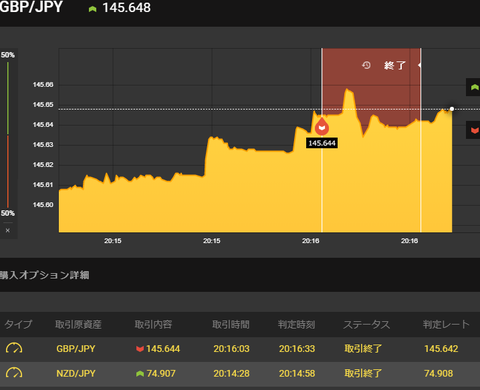Click expiry time 20:14:58
This screenshot has height=390, width=480.
click(x=297, y=374)
